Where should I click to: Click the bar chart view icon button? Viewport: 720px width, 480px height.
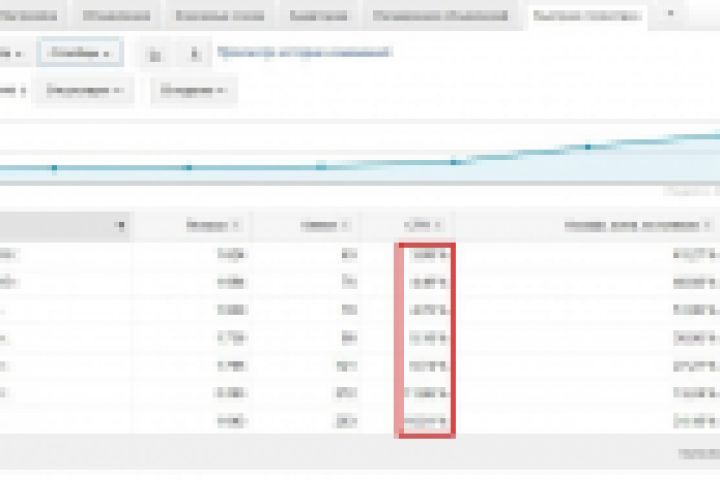(155, 55)
